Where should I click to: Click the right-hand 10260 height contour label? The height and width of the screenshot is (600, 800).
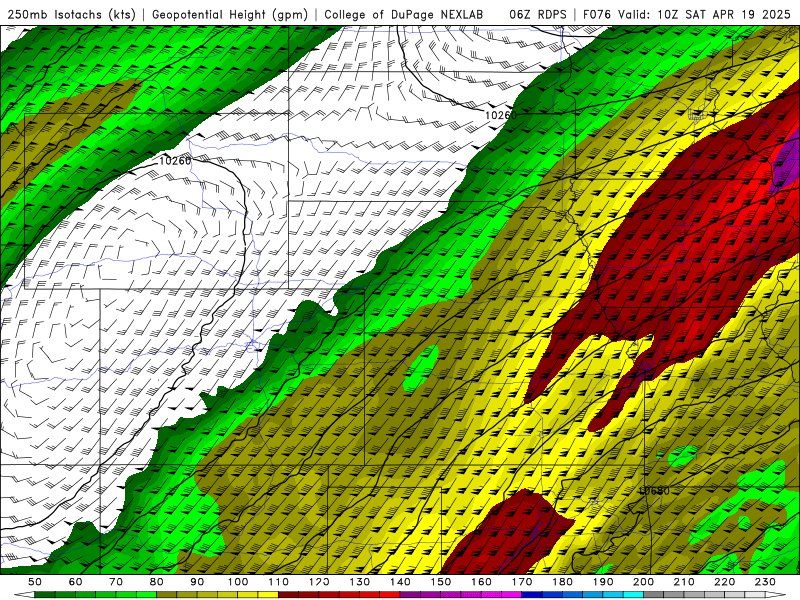(x=501, y=115)
